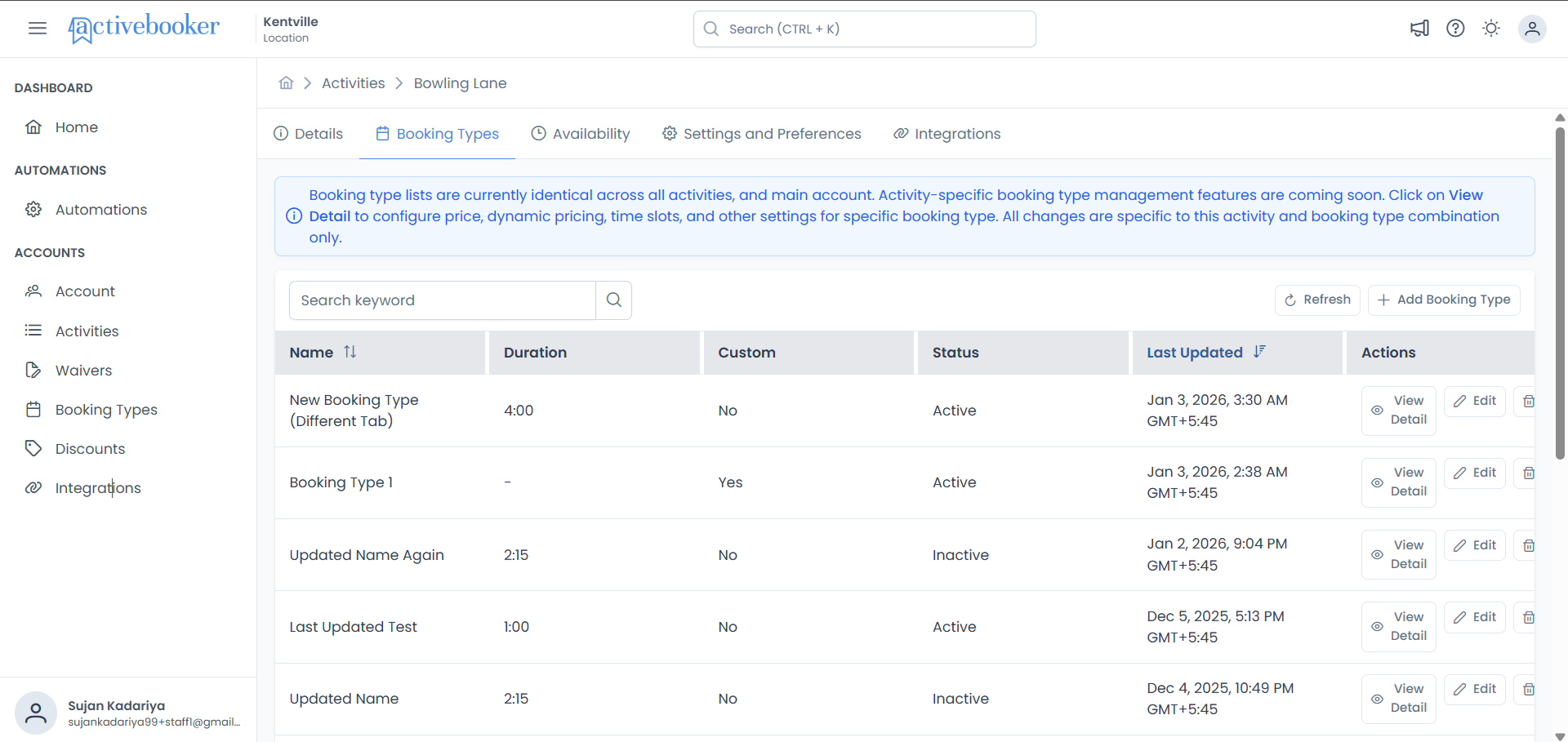Toggle light/dark theme sun icon
The image size is (1568, 742).
point(1491,29)
